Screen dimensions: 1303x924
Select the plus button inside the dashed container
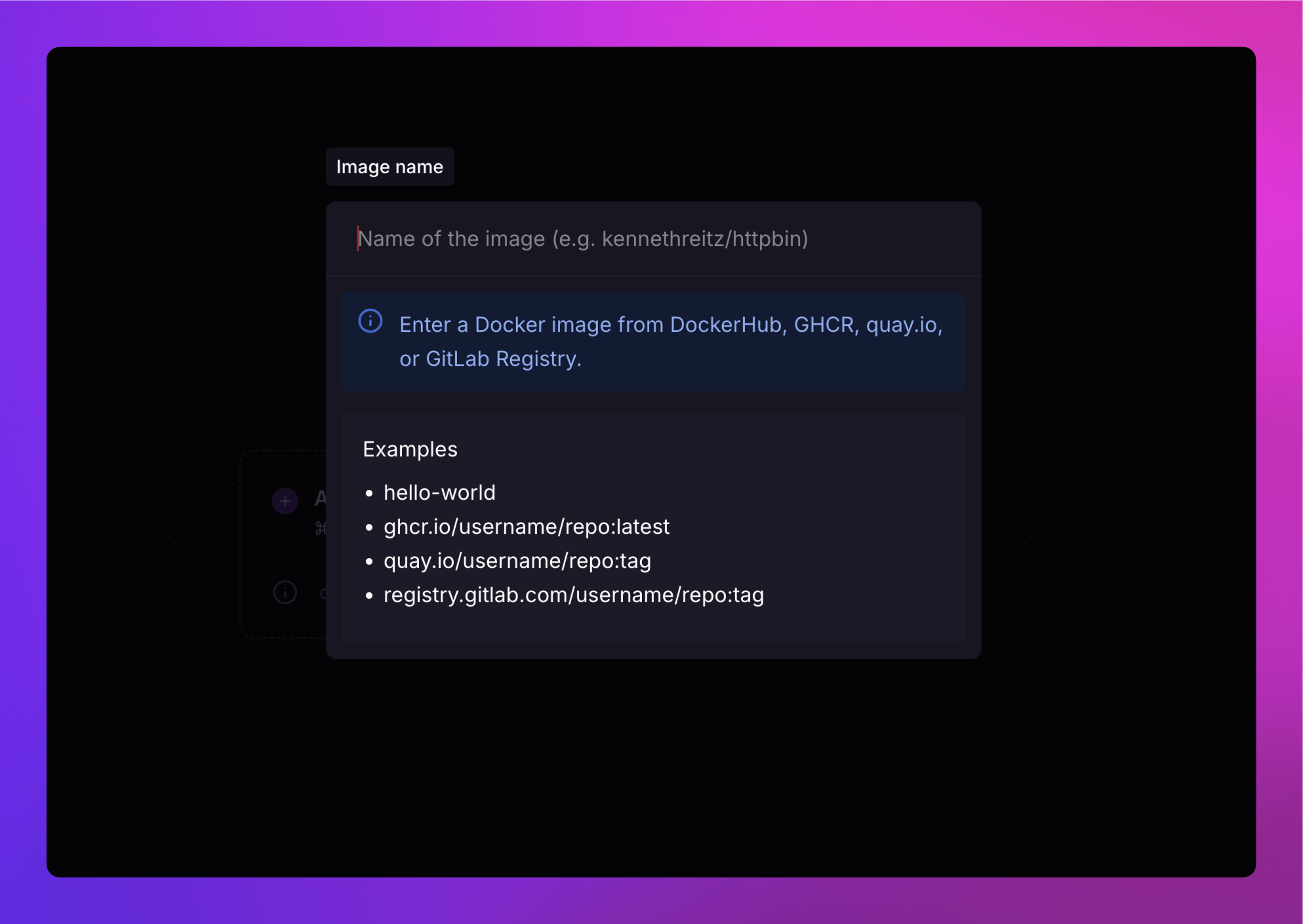tap(285, 500)
